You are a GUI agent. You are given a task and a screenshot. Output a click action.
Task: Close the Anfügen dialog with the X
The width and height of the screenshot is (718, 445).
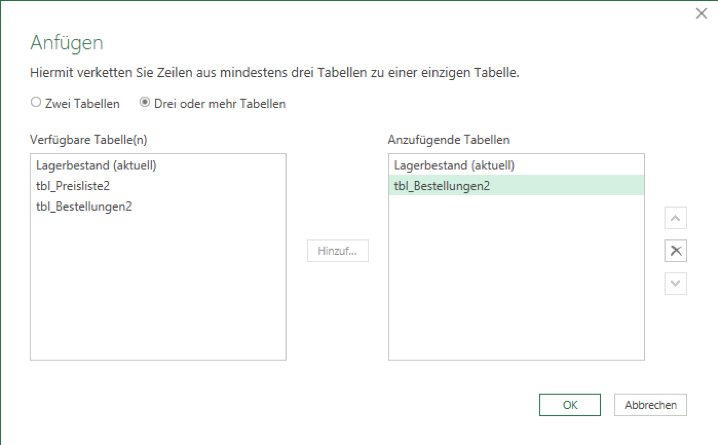point(702,13)
